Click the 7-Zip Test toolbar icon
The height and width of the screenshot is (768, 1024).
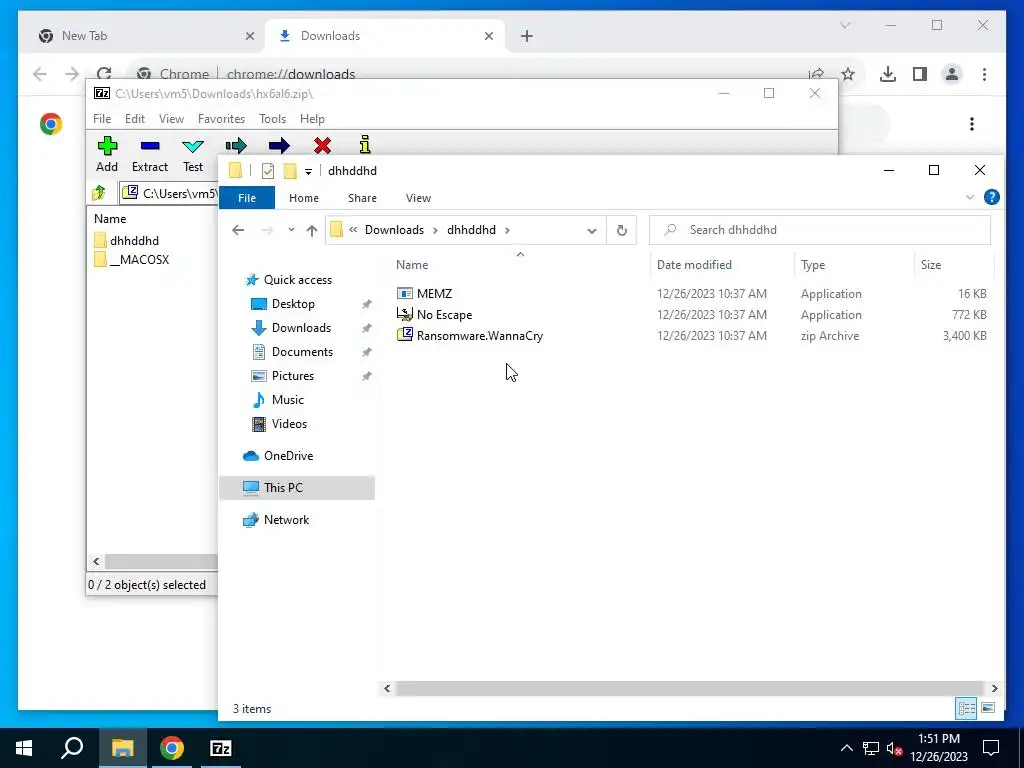coord(193,146)
